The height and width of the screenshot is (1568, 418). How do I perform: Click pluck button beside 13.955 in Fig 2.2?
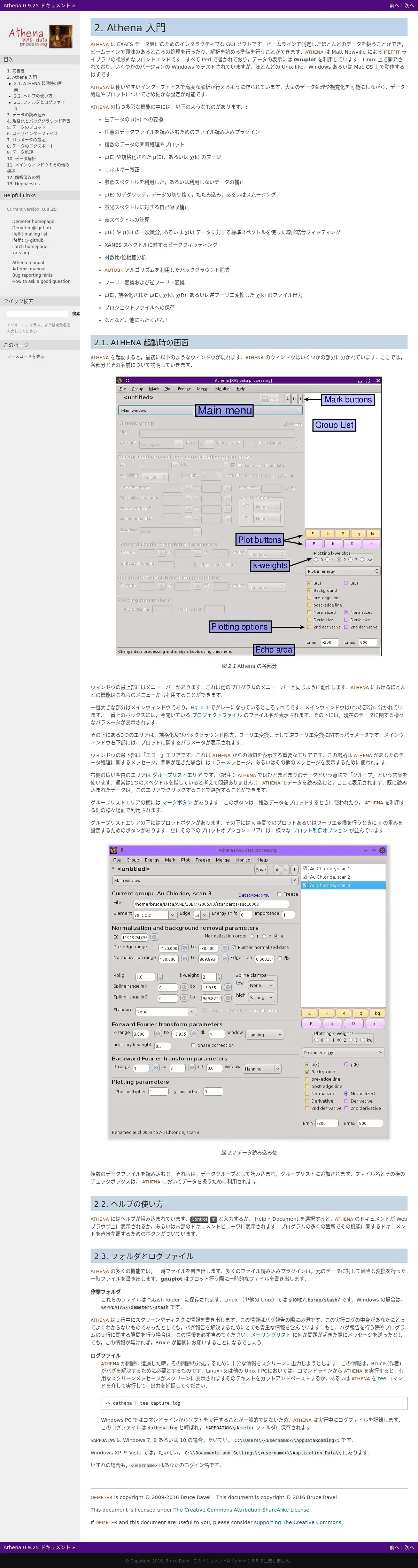click(x=194, y=1033)
